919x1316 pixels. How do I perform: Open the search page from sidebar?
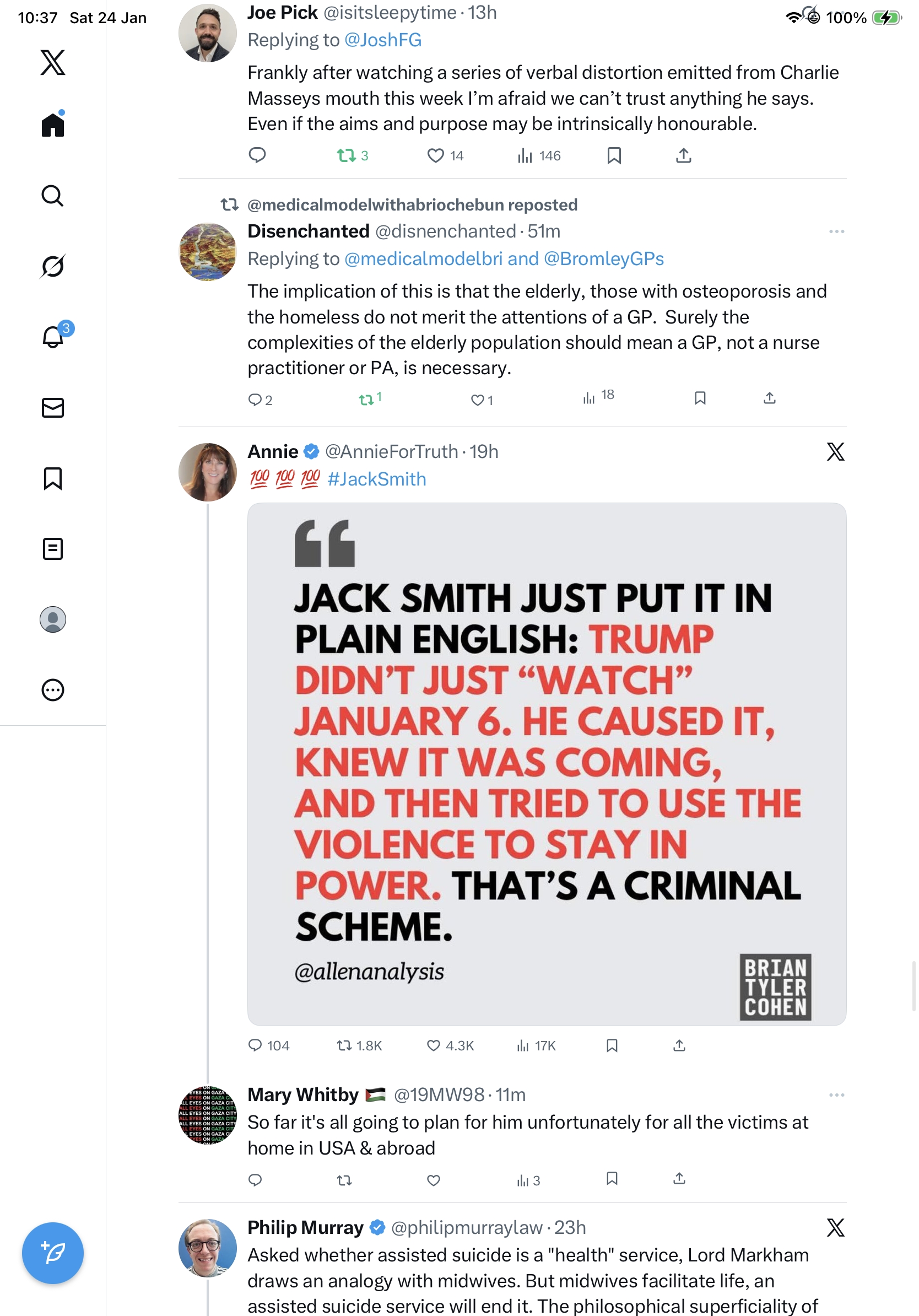(x=53, y=196)
